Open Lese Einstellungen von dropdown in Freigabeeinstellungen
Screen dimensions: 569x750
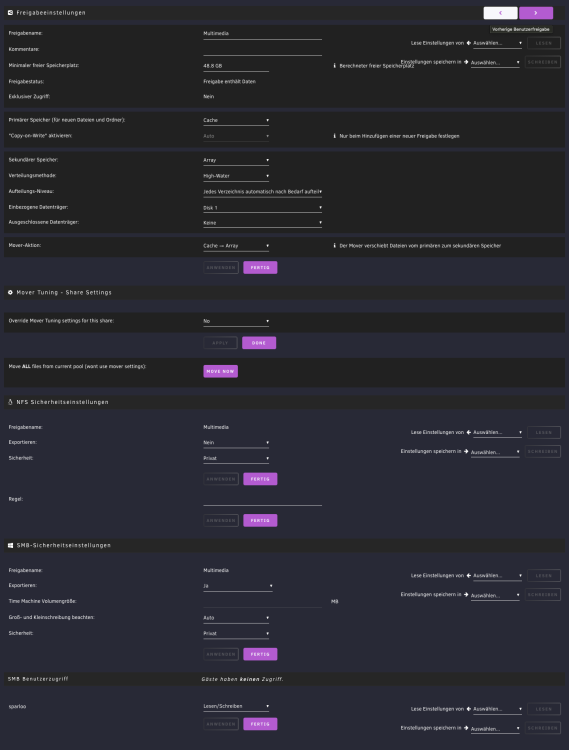tap(498, 44)
